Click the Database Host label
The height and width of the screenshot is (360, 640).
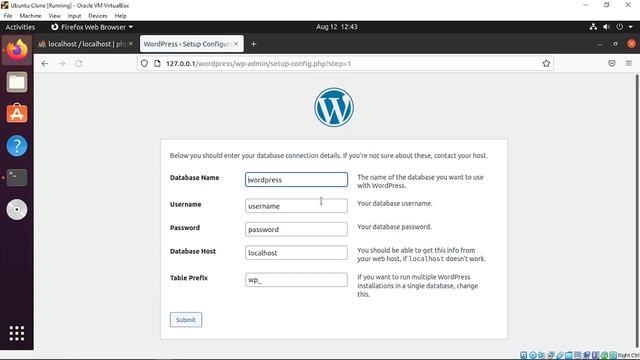point(193,251)
